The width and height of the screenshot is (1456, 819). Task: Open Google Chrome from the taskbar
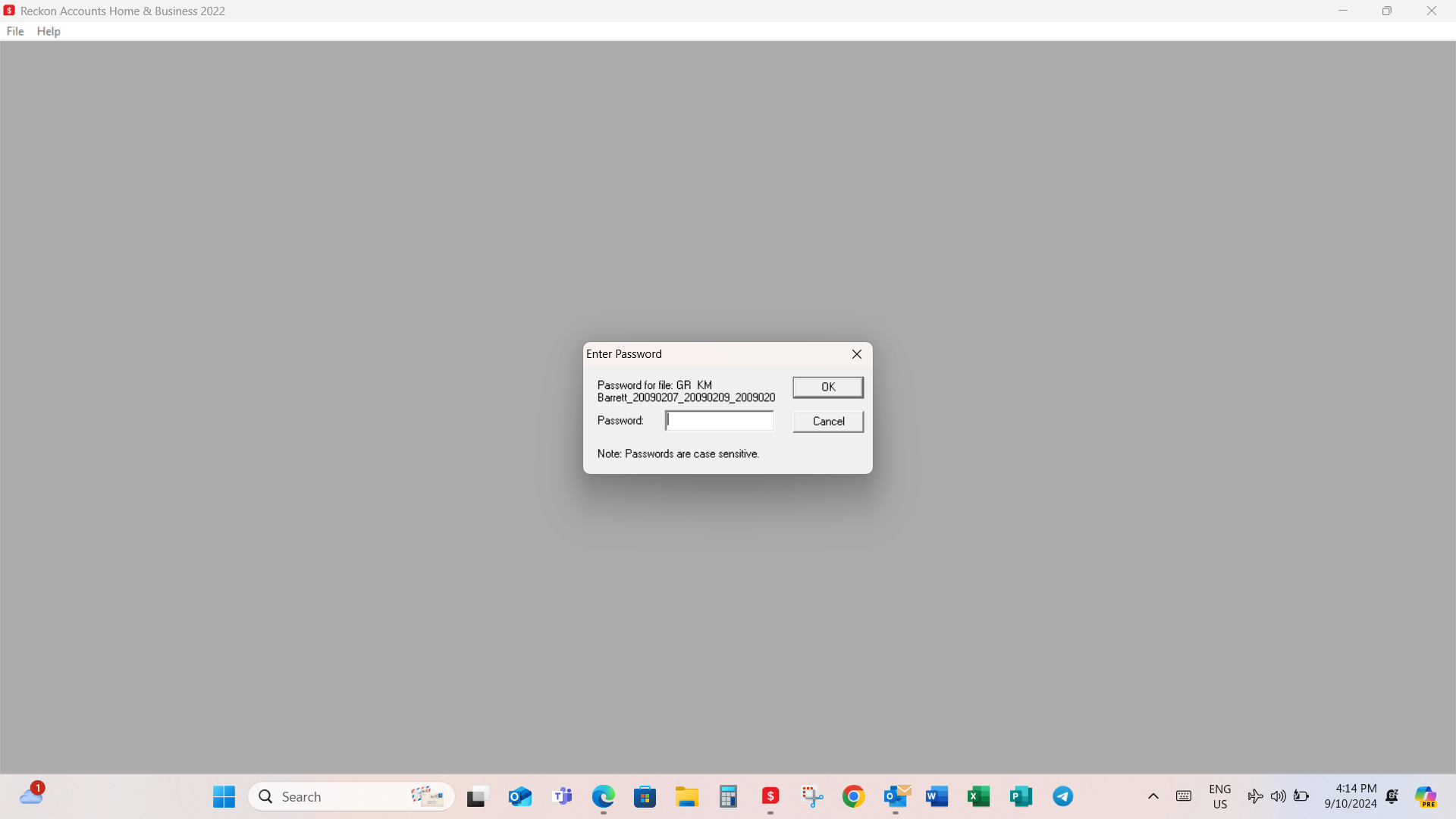(854, 796)
